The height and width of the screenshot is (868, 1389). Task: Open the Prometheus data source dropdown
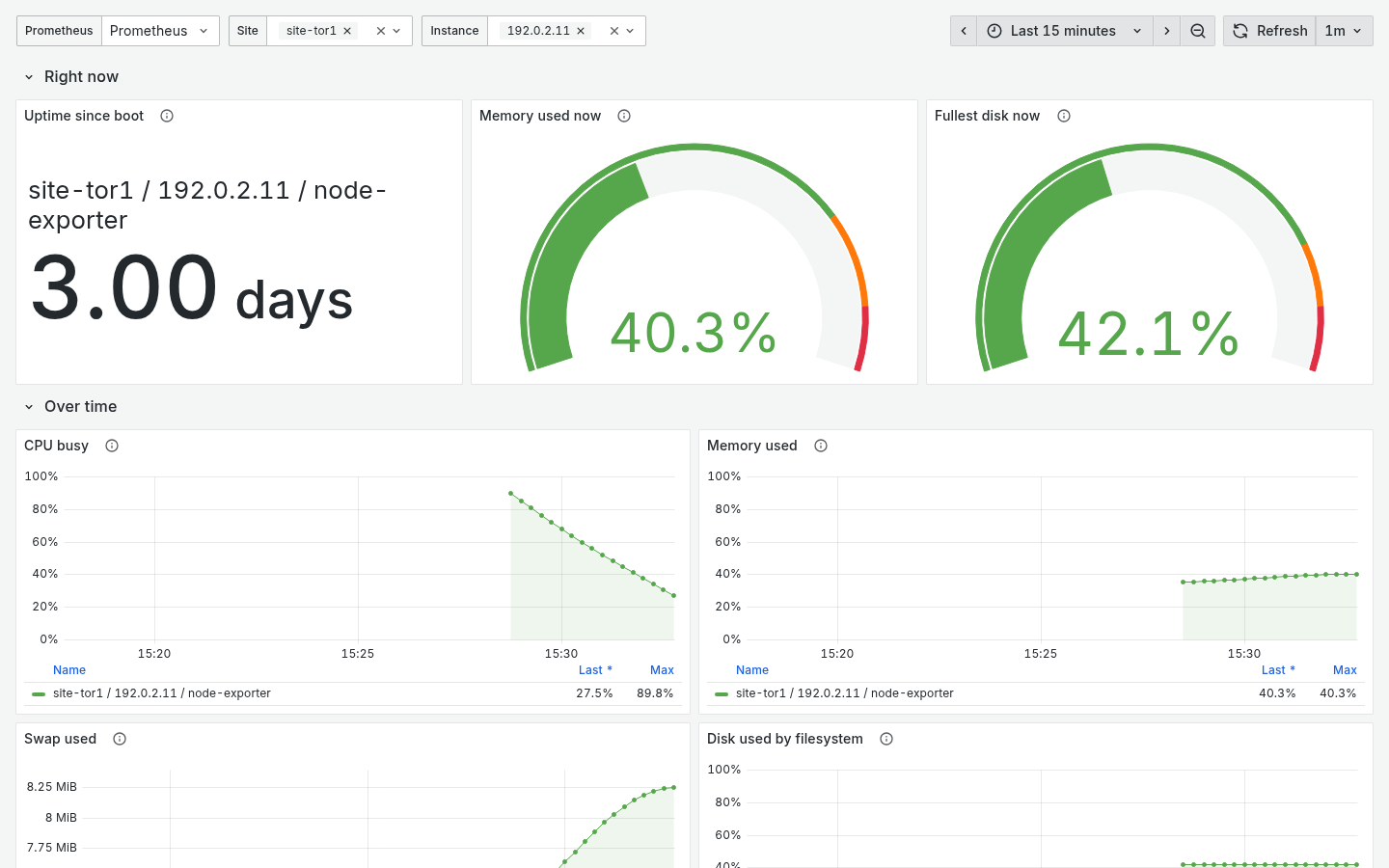click(160, 31)
